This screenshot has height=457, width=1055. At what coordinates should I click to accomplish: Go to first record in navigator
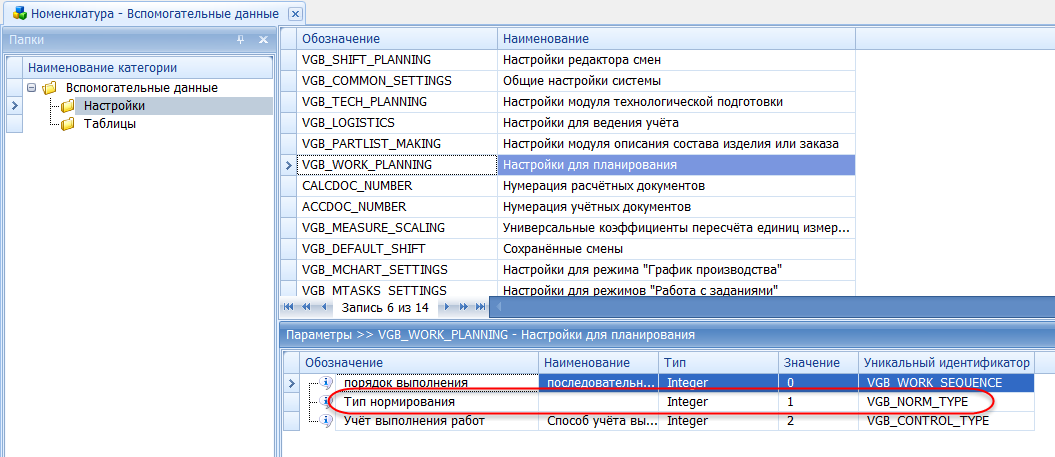point(290,307)
